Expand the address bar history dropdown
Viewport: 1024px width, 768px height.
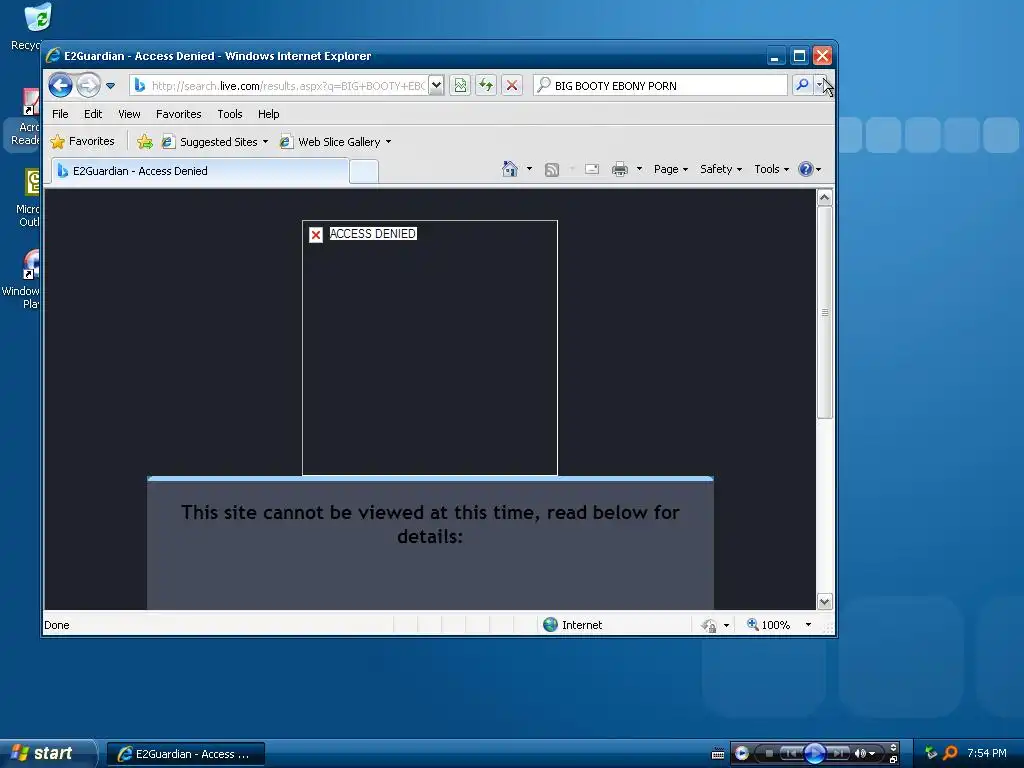coord(437,86)
